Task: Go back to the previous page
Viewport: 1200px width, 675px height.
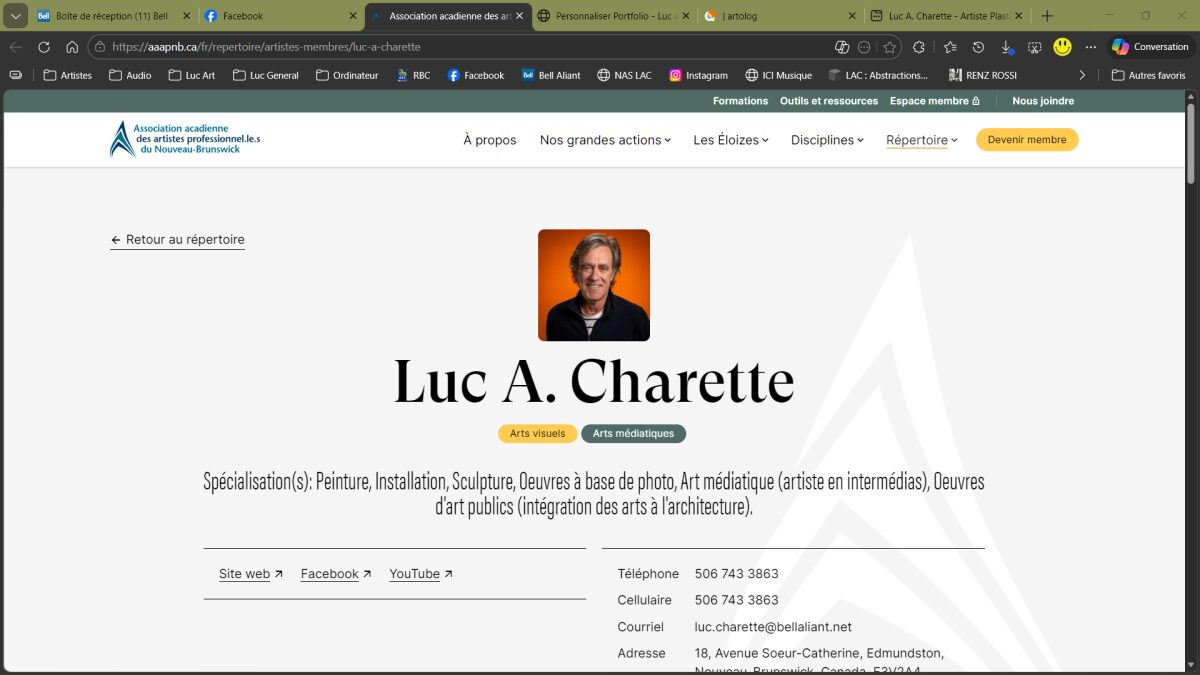Action: pyautogui.click(x=16, y=46)
